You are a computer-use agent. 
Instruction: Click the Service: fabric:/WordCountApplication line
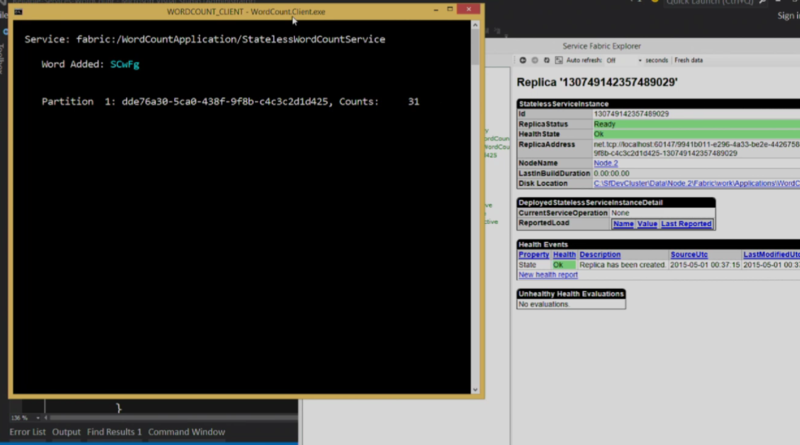click(205, 39)
